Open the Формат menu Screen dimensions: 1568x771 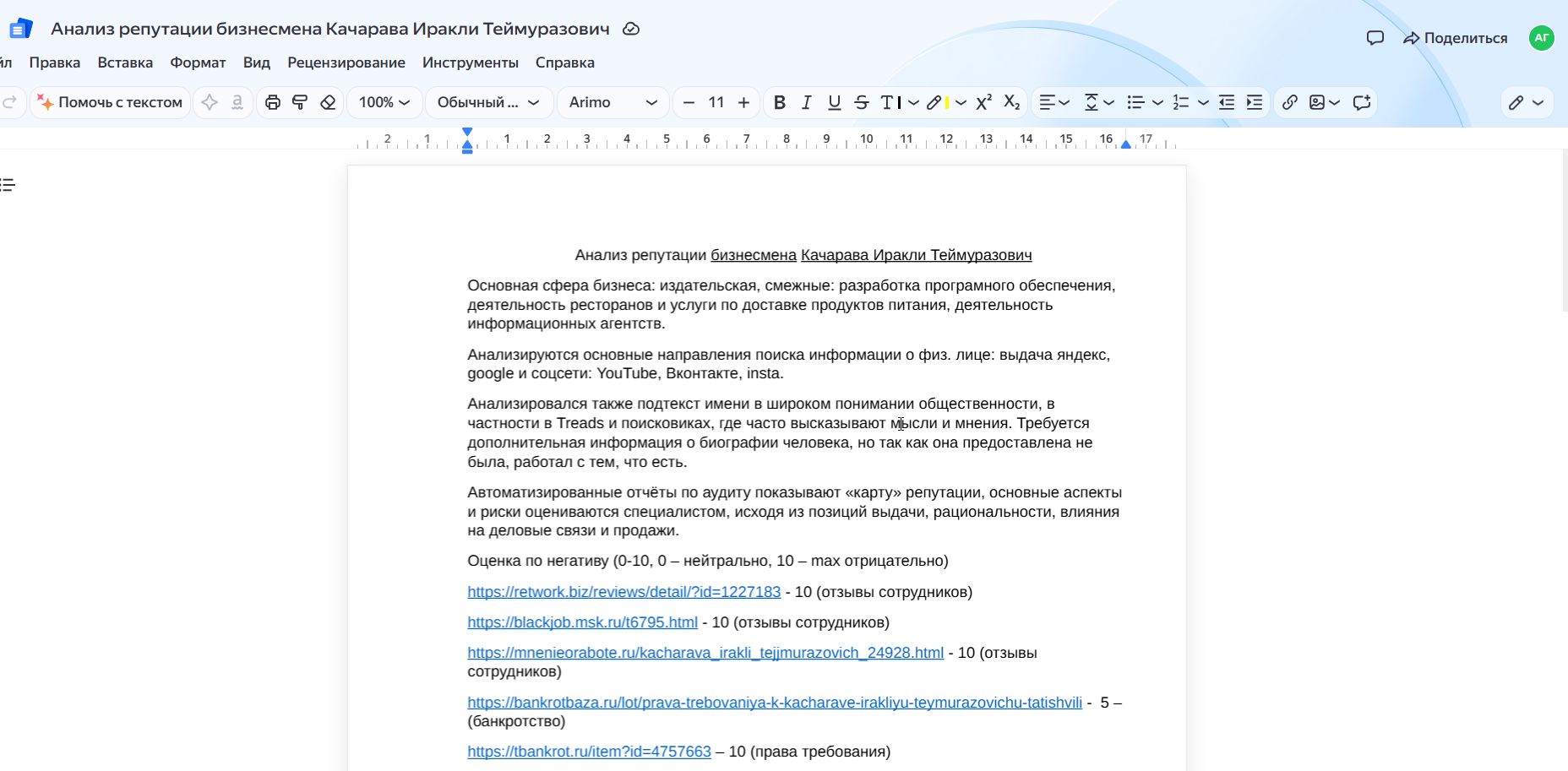198,62
